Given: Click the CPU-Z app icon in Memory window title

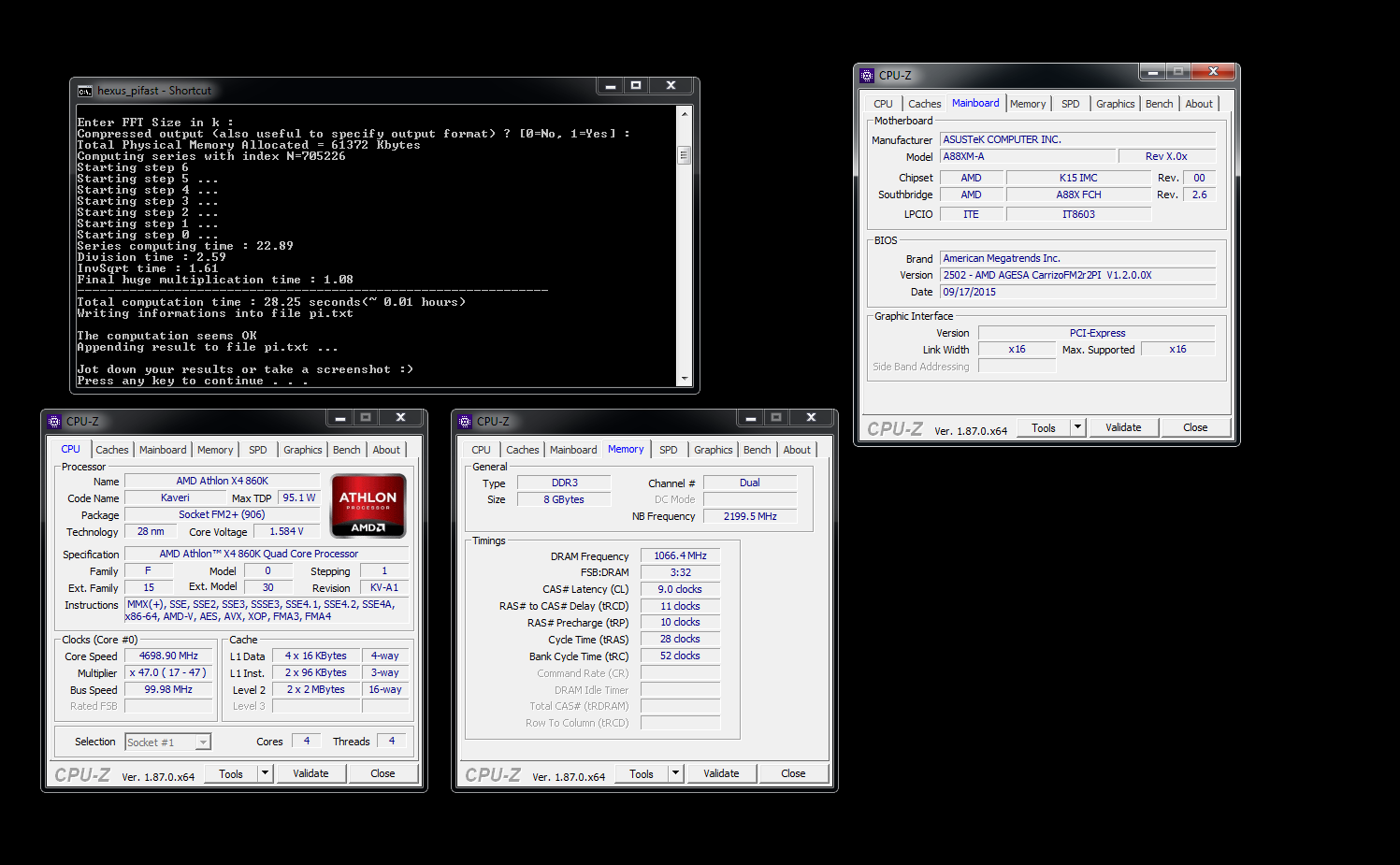Looking at the screenshot, I should 465,422.
